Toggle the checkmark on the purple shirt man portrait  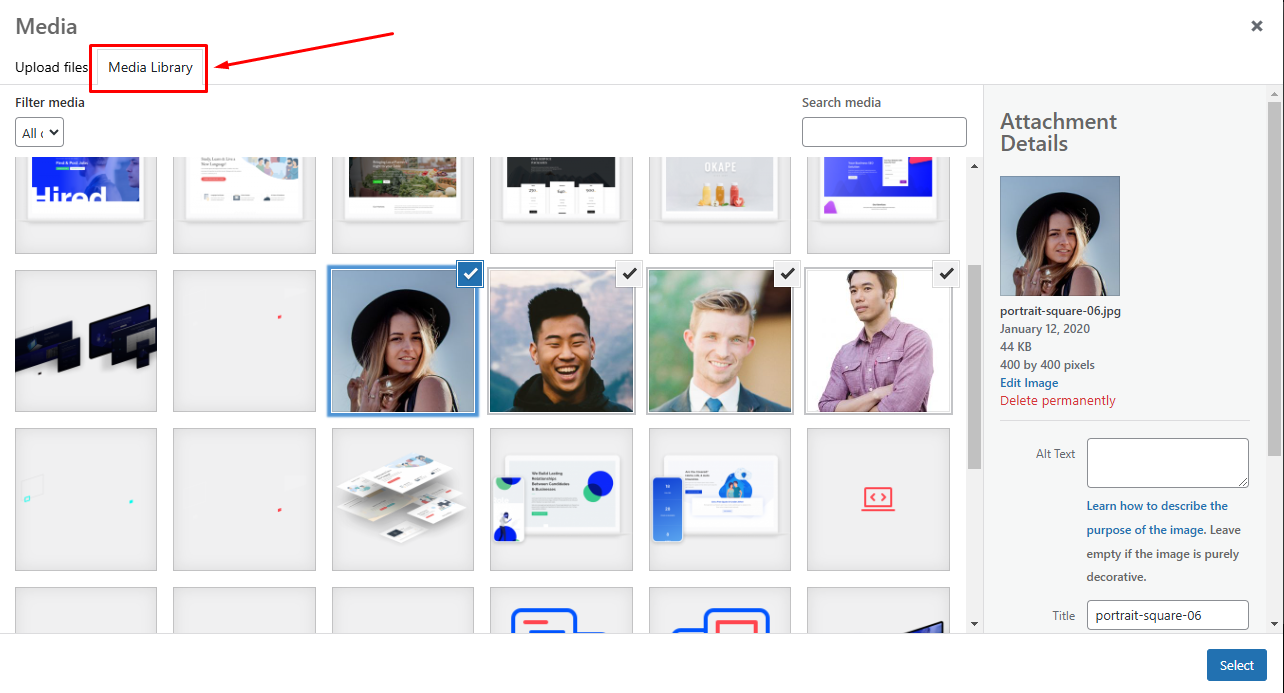[946, 273]
